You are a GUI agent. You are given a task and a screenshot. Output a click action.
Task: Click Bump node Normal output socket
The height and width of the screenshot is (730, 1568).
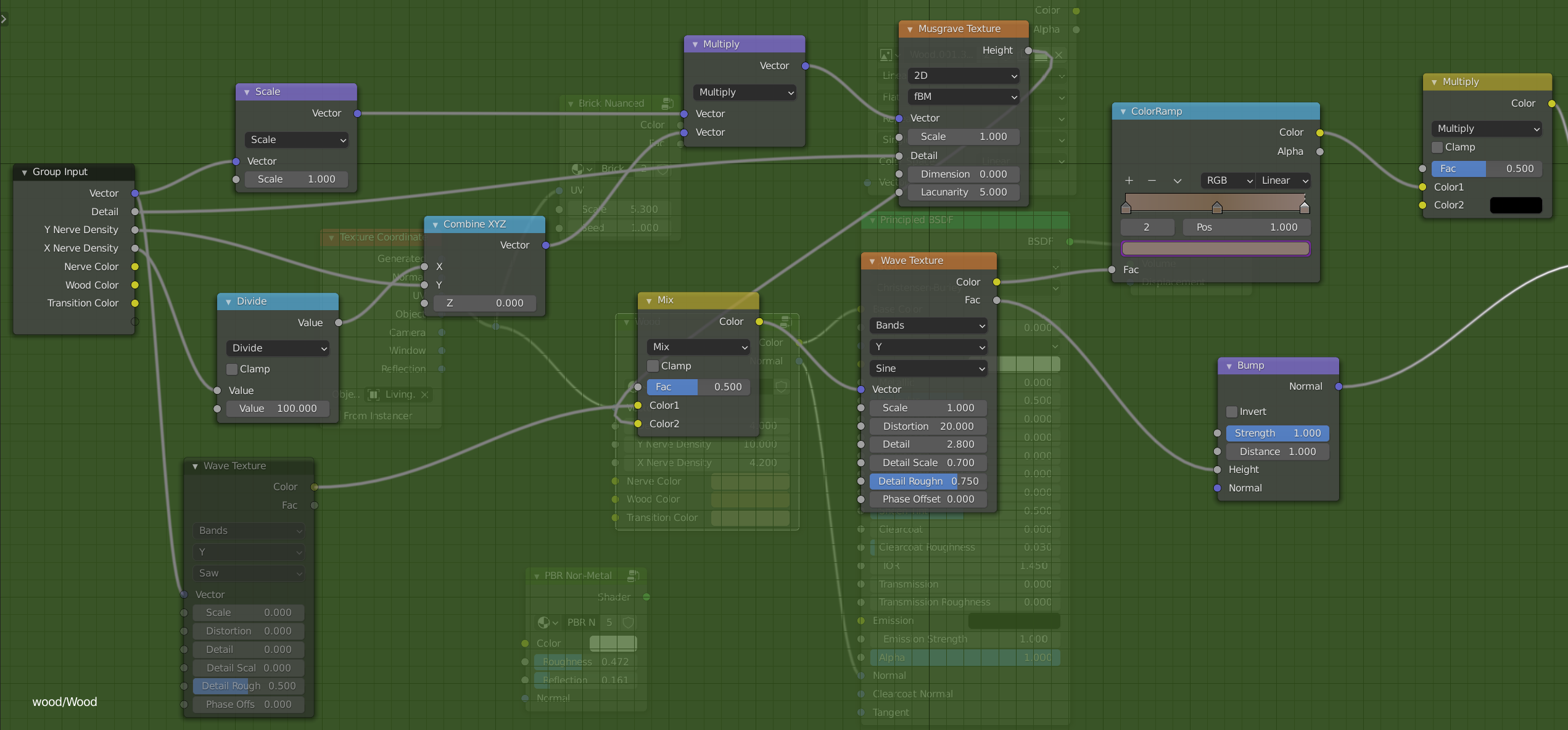[x=1339, y=387]
